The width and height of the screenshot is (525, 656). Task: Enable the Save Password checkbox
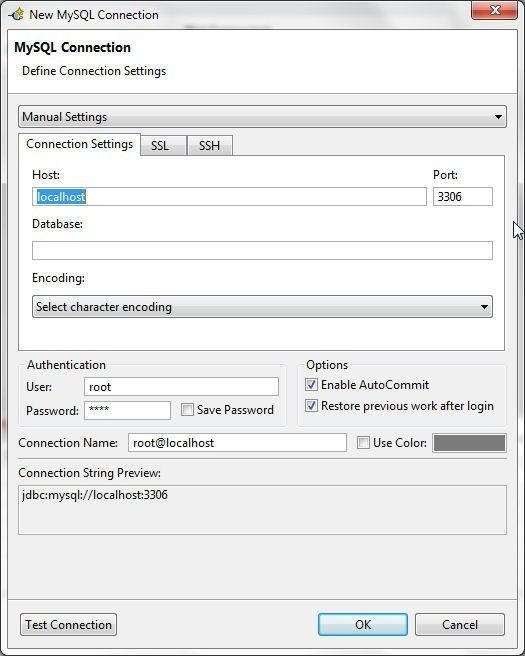(187, 410)
